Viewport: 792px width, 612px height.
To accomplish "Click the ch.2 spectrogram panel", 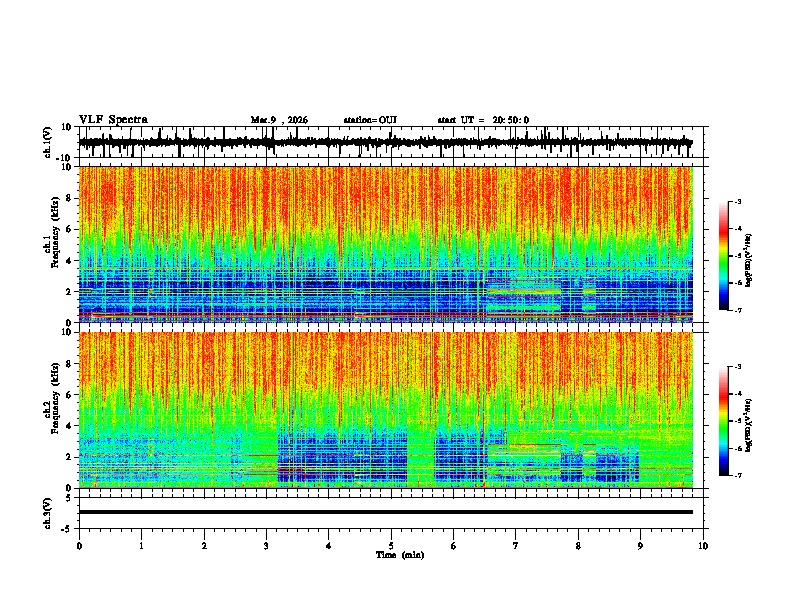I will pyautogui.click(x=385, y=410).
